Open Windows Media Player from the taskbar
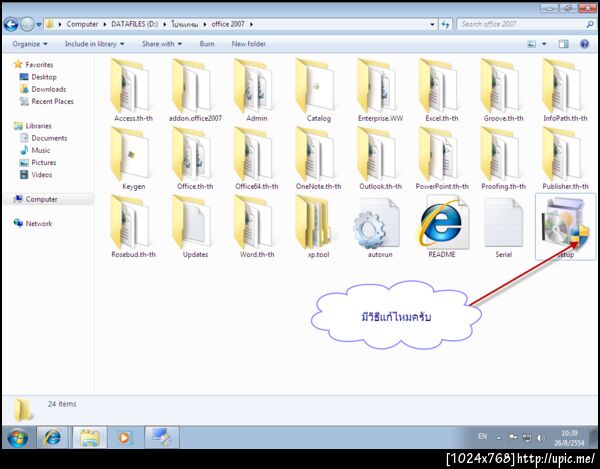600x469 pixels. (125, 437)
